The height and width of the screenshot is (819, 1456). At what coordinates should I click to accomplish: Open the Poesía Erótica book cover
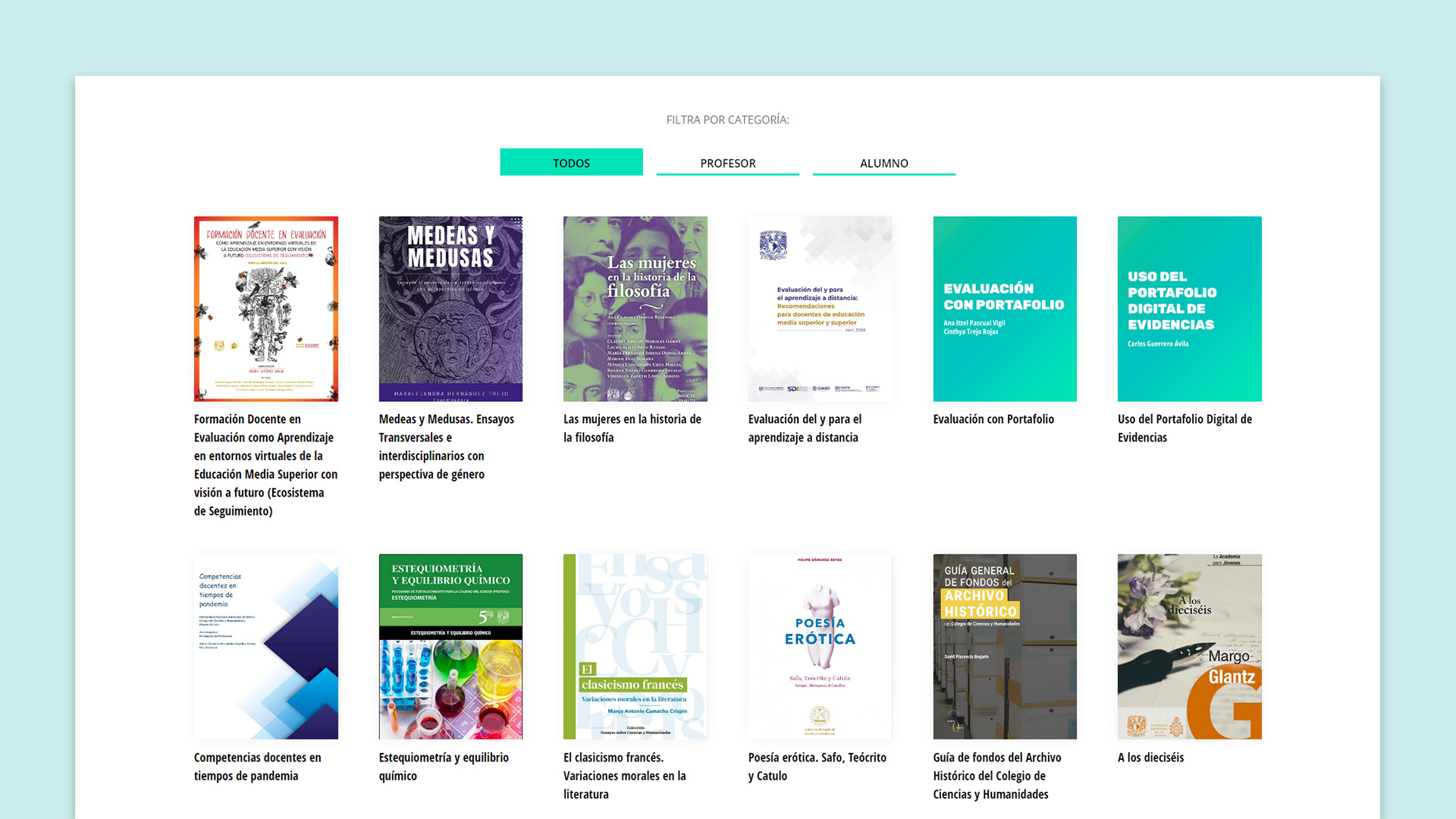[820, 646]
